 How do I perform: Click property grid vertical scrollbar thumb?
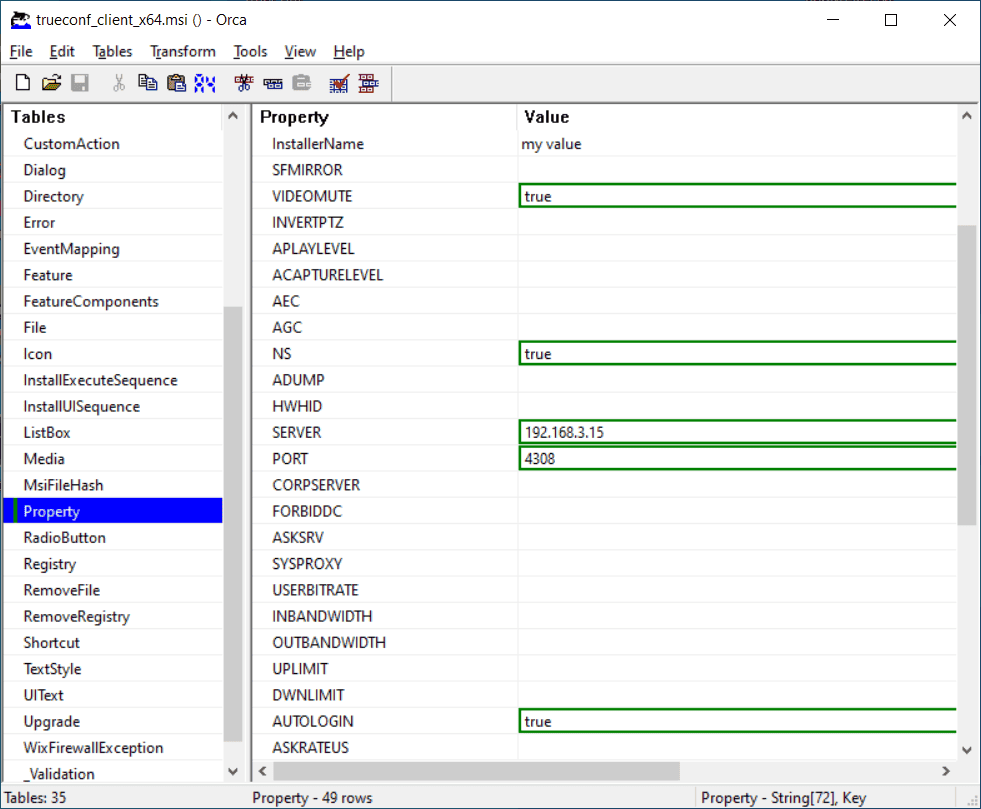point(967,375)
